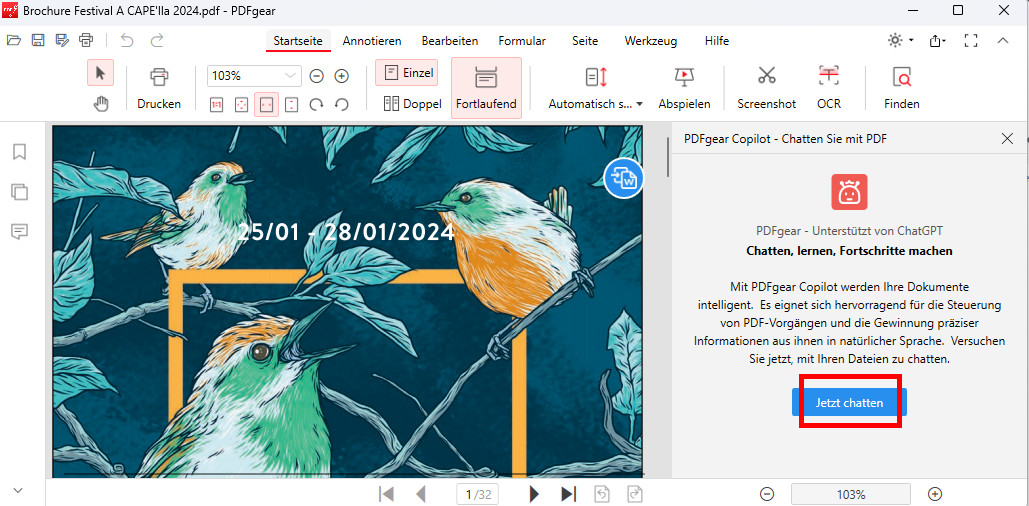Switch to Einzel single page view
Image resolution: width=1029 pixels, height=506 pixels.
pyautogui.click(x=407, y=73)
